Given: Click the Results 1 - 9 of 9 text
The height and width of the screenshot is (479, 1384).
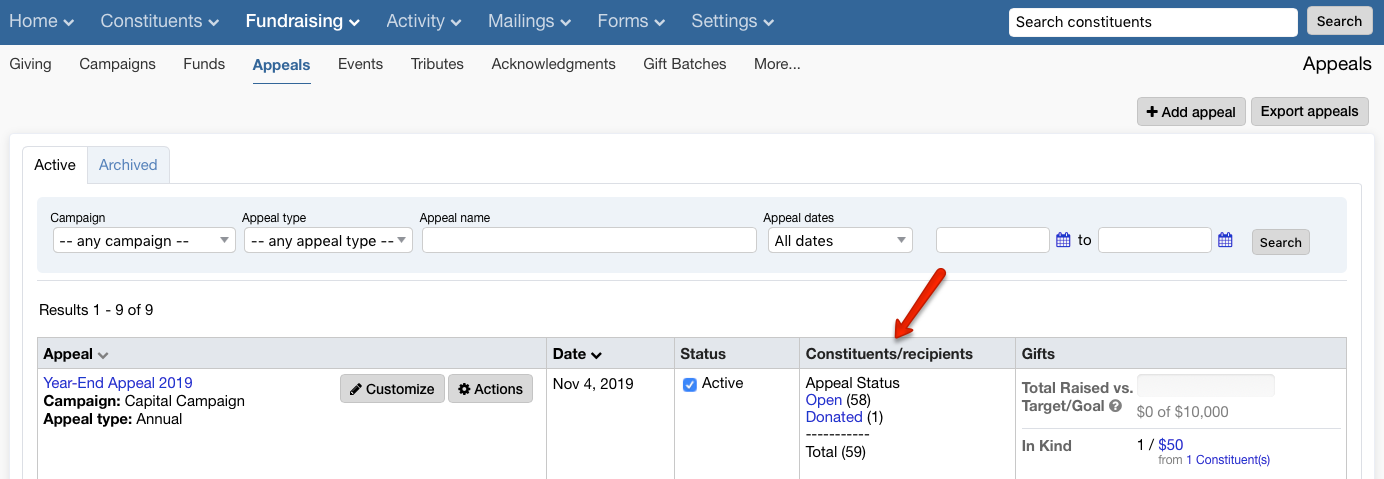Looking at the screenshot, I should [96, 310].
